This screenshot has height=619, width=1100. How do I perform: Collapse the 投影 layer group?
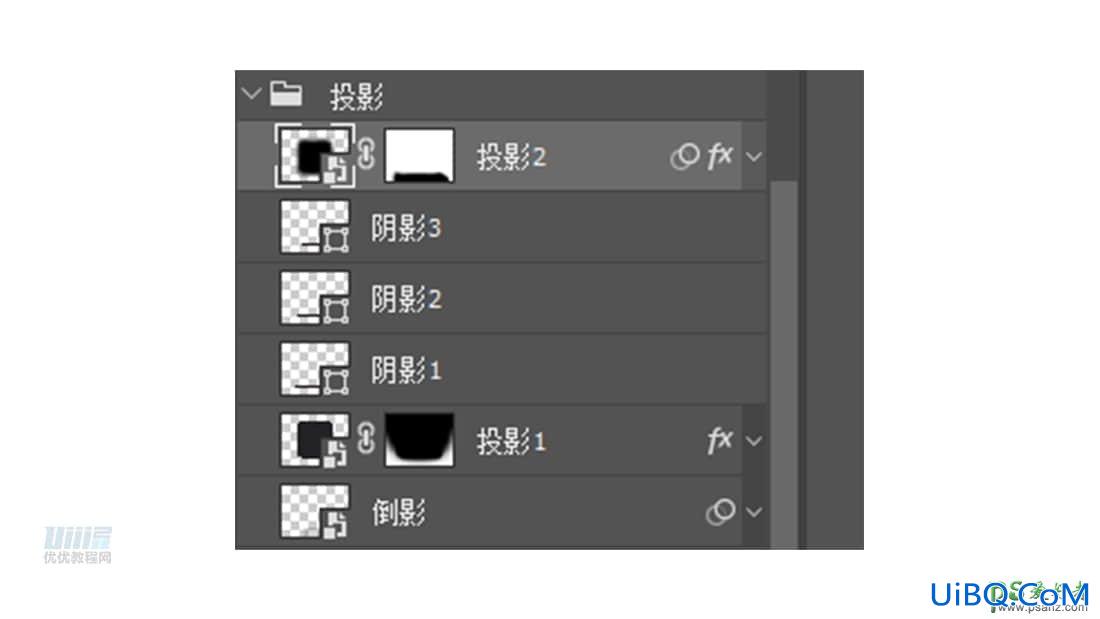click(251, 93)
